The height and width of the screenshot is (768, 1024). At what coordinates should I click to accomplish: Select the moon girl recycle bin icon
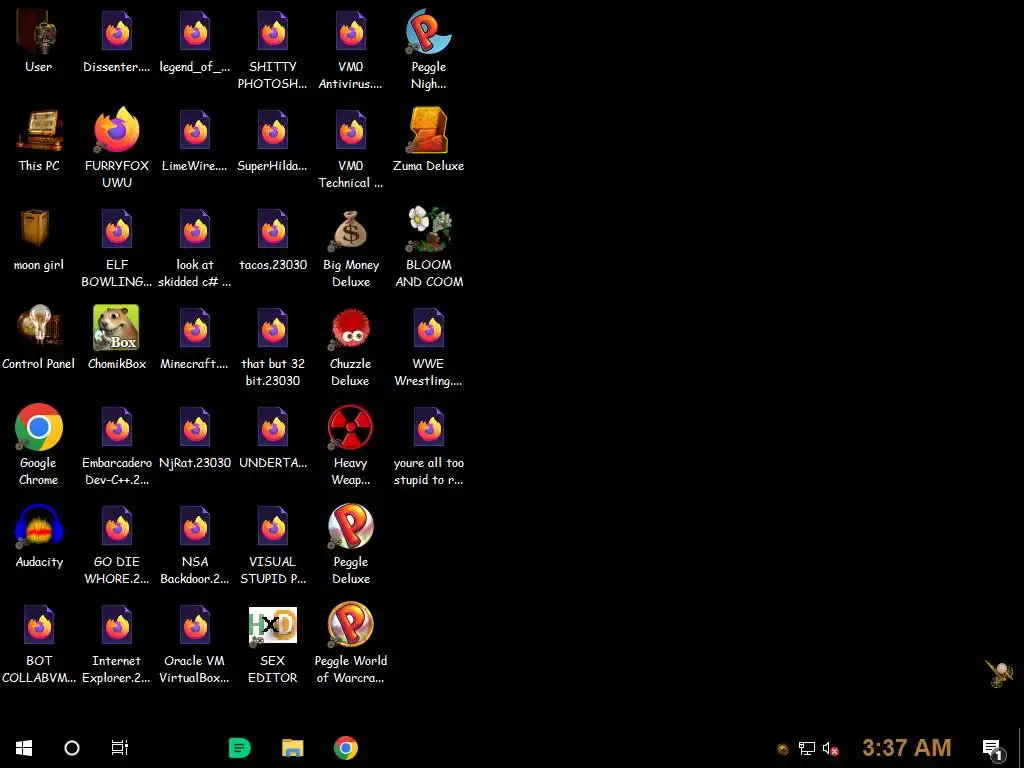coord(35,229)
